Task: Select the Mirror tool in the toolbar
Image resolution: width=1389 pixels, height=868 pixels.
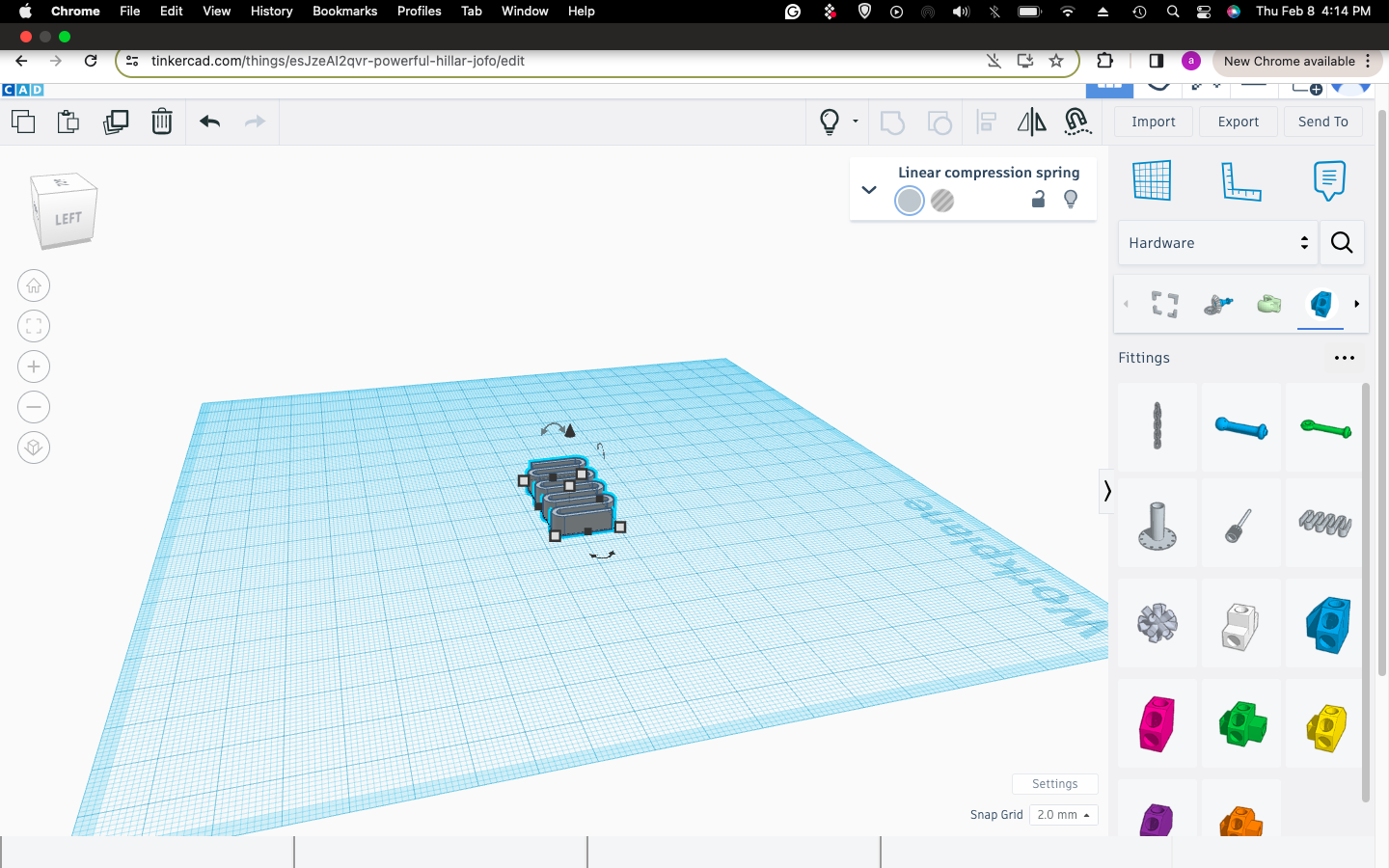Action: (1030, 122)
